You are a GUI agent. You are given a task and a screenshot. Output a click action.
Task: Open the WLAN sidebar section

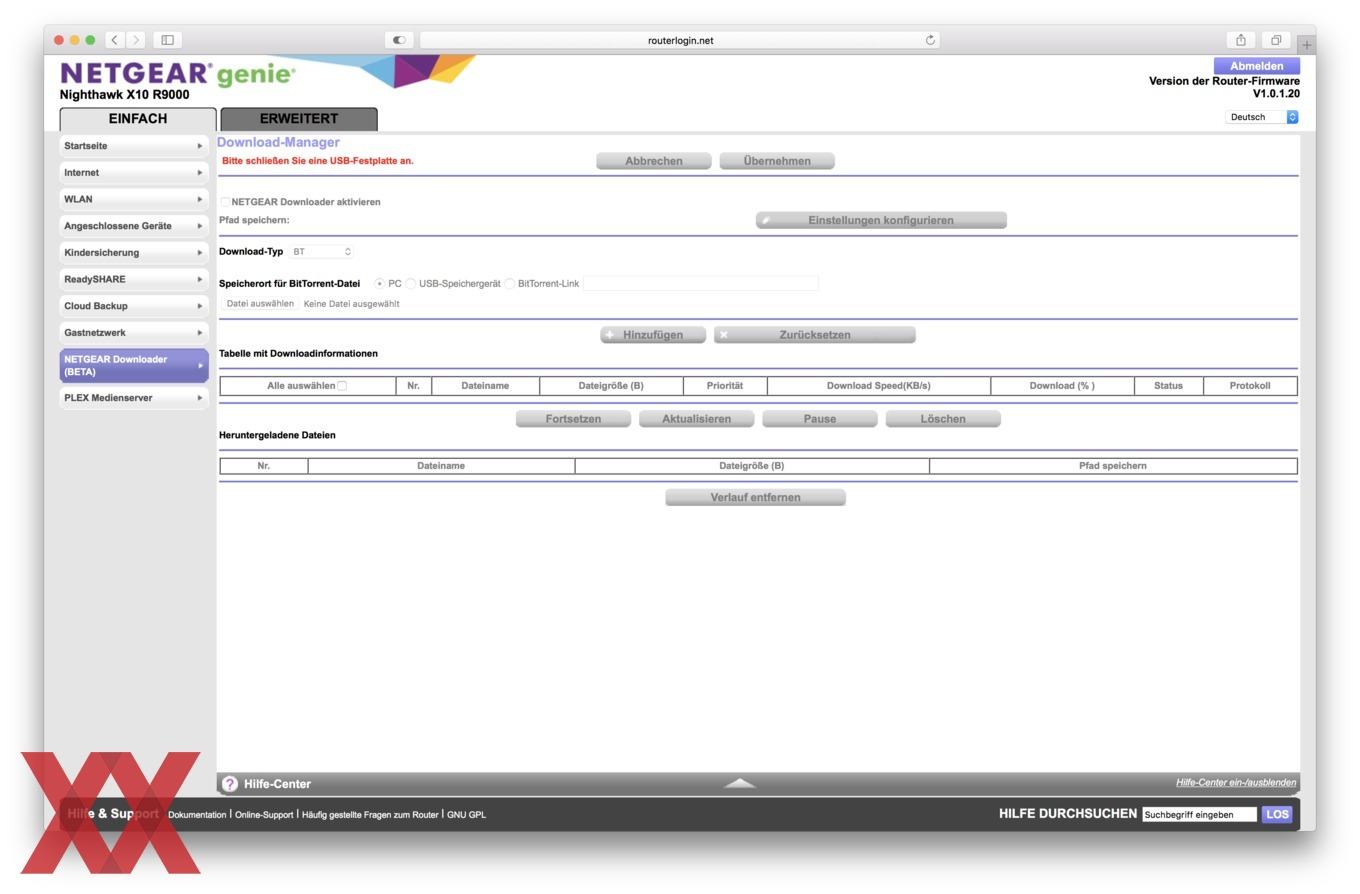[x=134, y=199]
